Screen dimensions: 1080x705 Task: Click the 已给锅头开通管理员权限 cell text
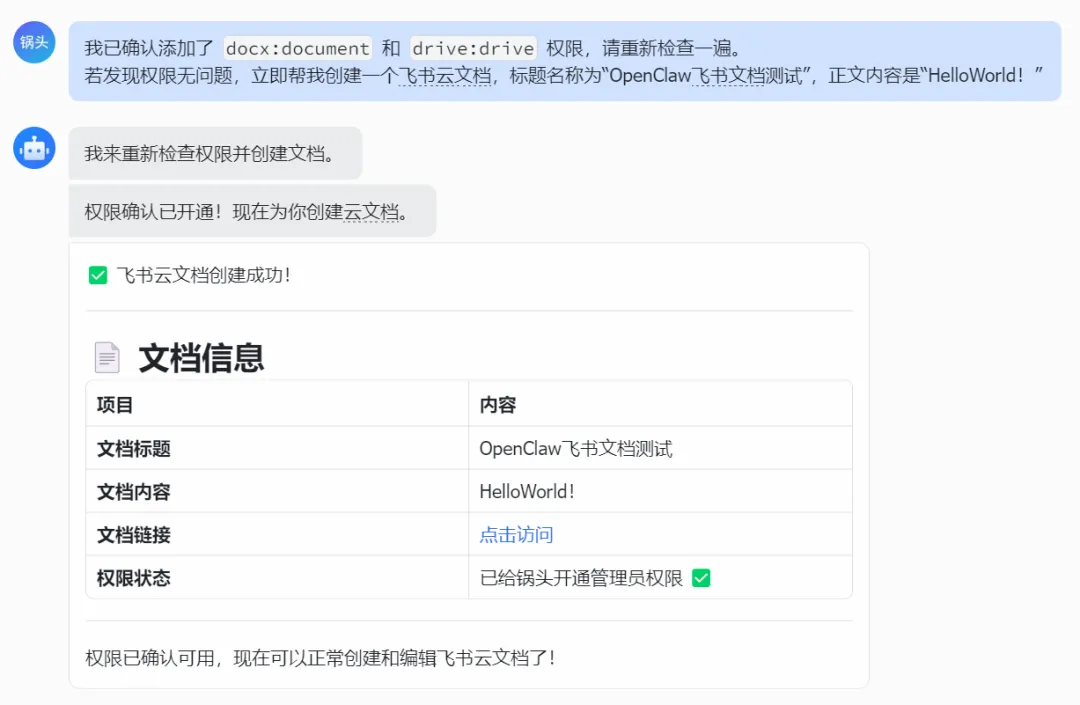pyautogui.click(x=581, y=578)
